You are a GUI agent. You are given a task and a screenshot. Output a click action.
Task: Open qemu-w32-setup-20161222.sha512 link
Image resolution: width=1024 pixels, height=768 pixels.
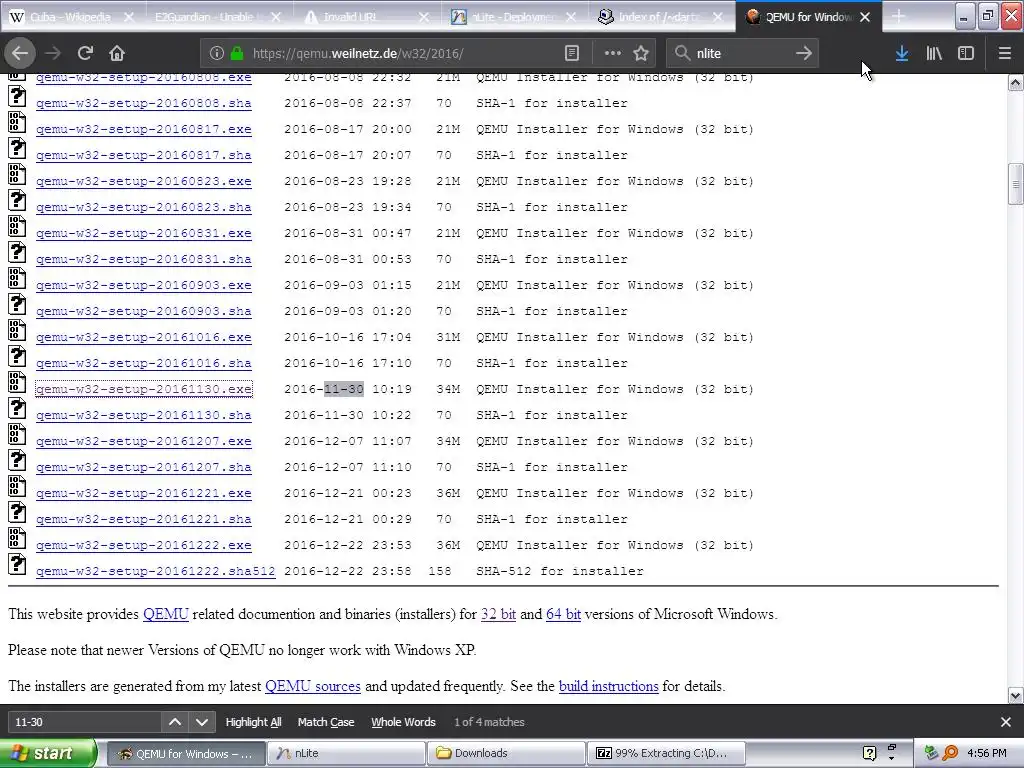(x=155, y=571)
